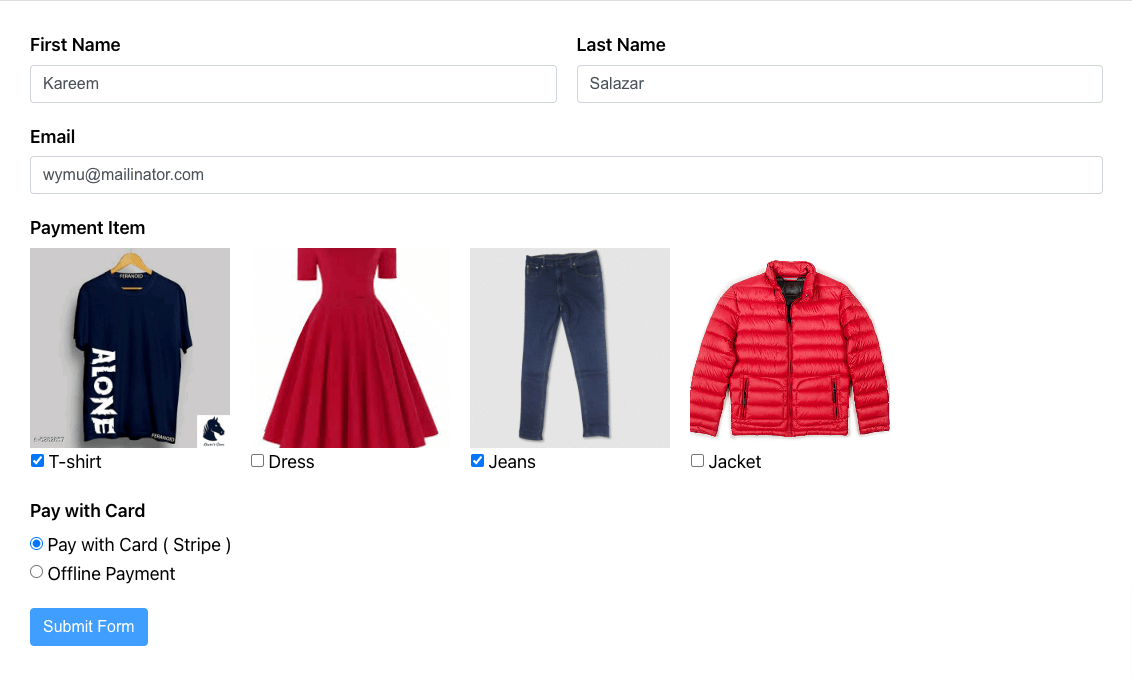Select Pay with Card (Stripe) radio button
Image resolution: width=1132 pixels, height=695 pixels.
pyautogui.click(x=37, y=543)
